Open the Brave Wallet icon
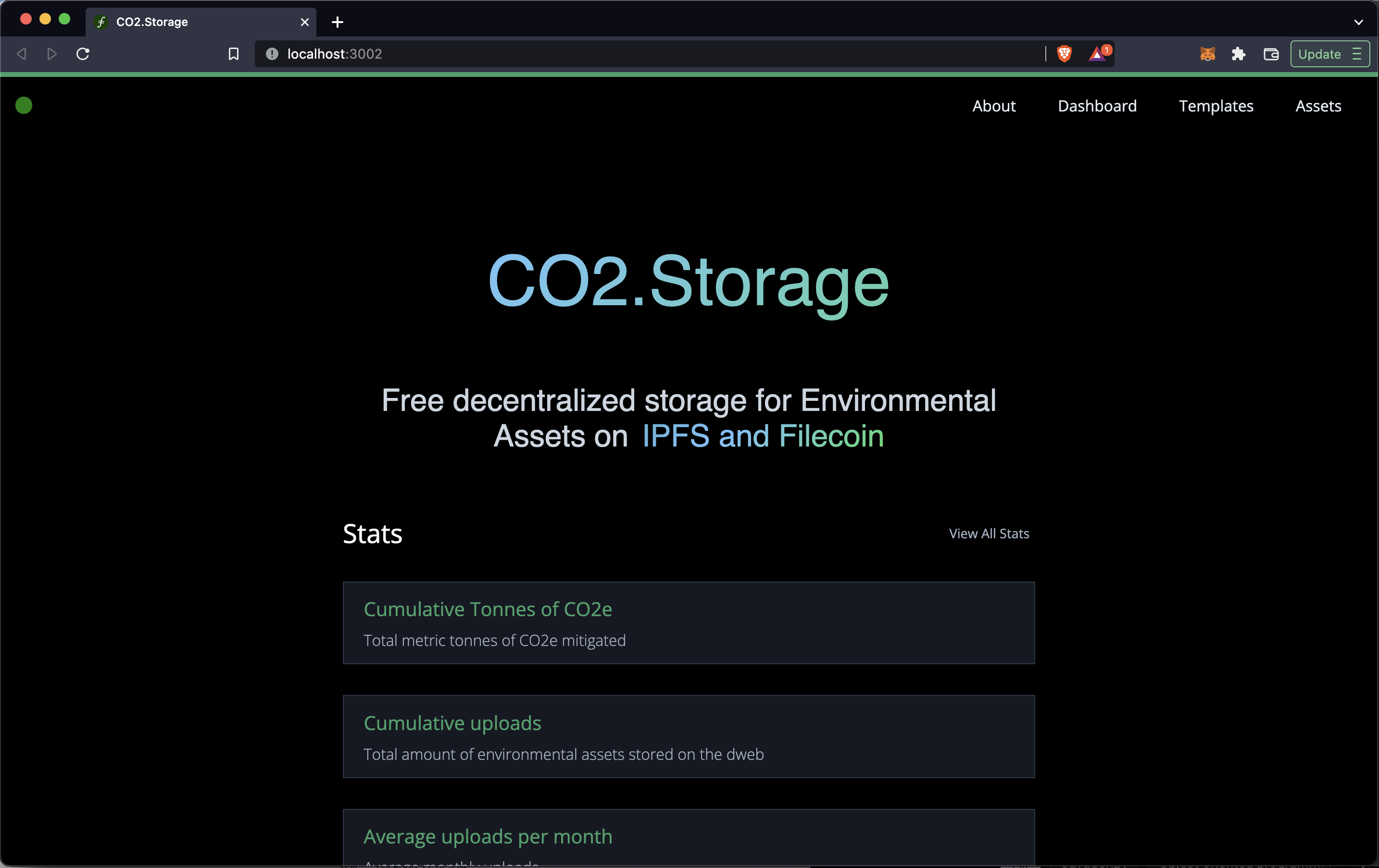The image size is (1379, 868). tap(1271, 54)
